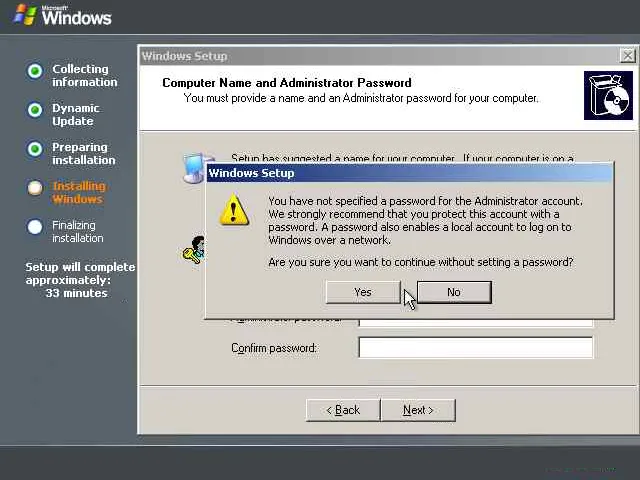The width and height of the screenshot is (640, 480).
Task: Select the Collecting information step indicator
Action: tap(35, 71)
